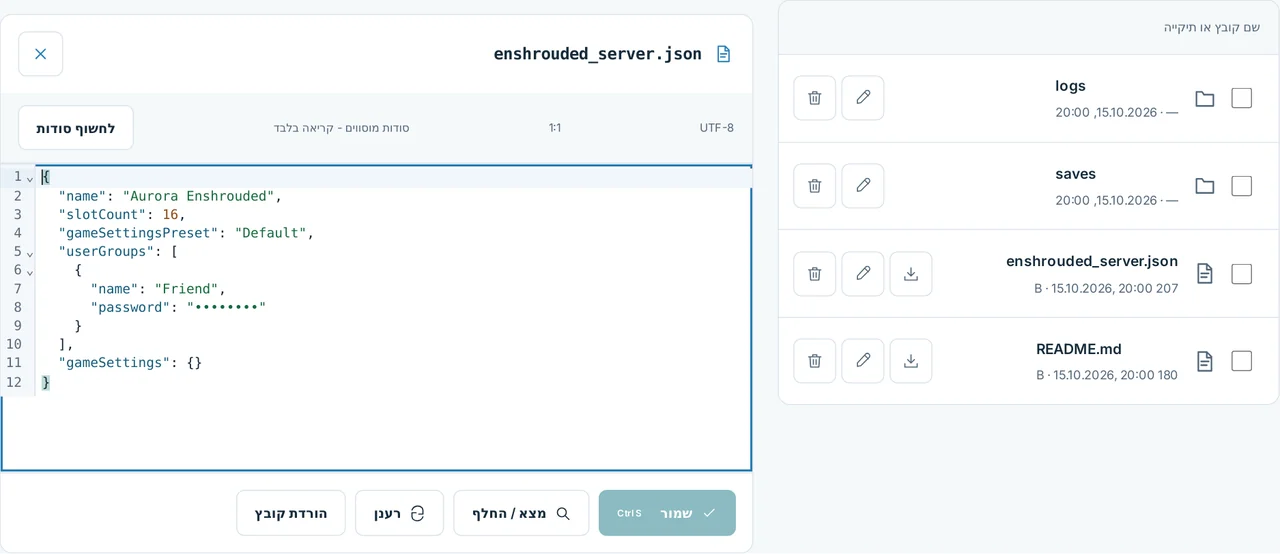Select the saves folder checkbox
1280x554 pixels.
pos(1242,186)
